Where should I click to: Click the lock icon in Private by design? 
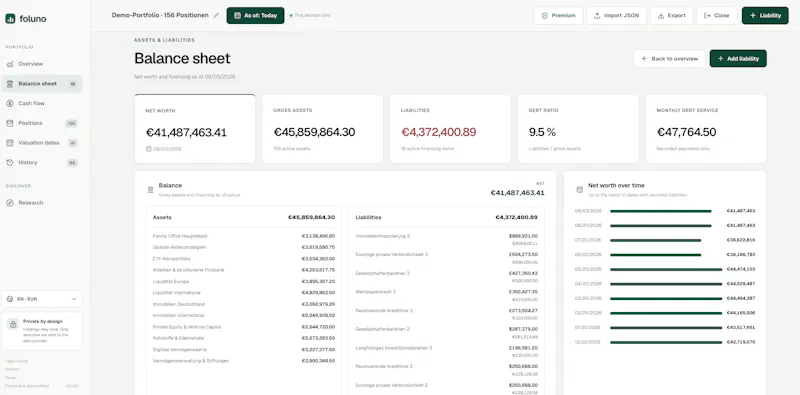click(13, 325)
